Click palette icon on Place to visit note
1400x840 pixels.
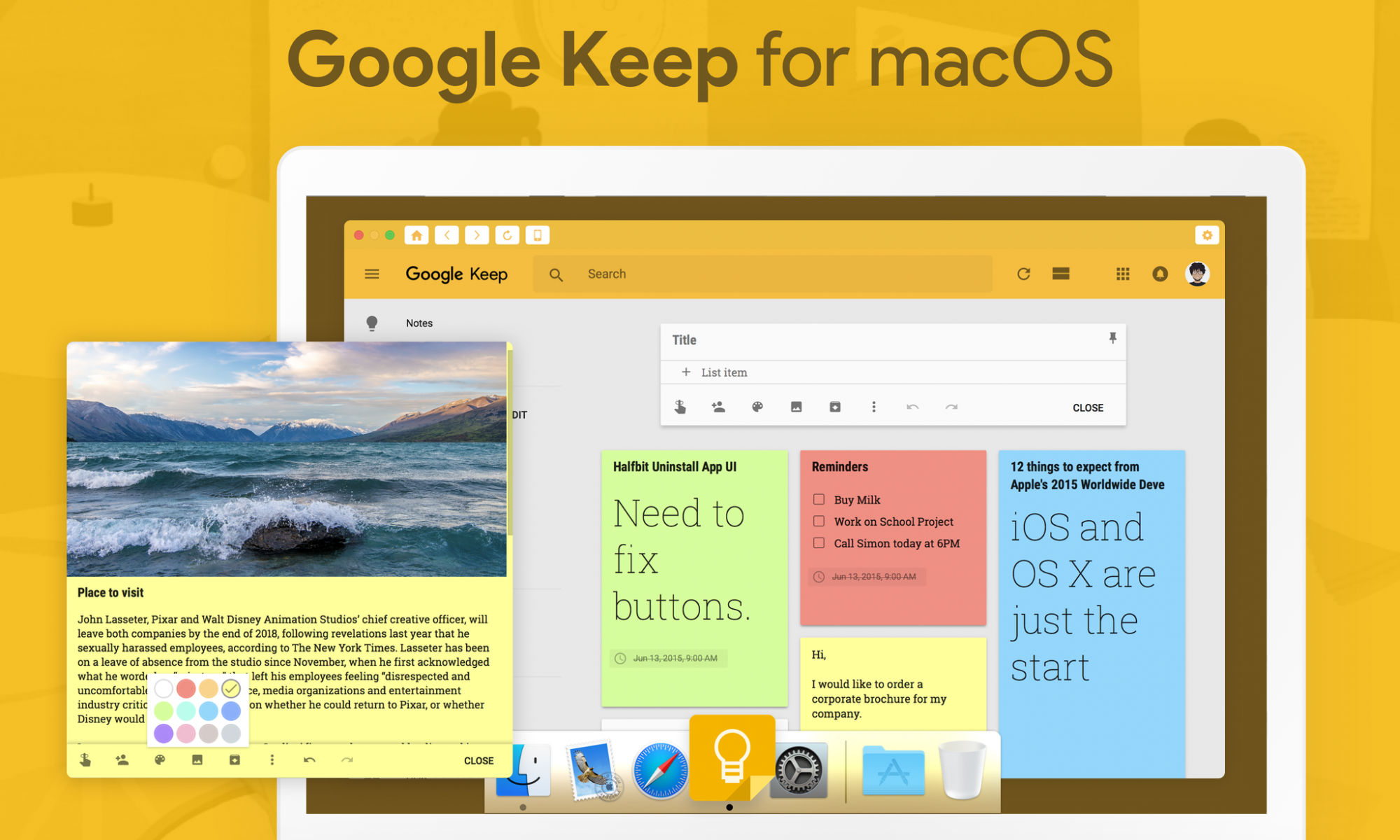(160, 760)
